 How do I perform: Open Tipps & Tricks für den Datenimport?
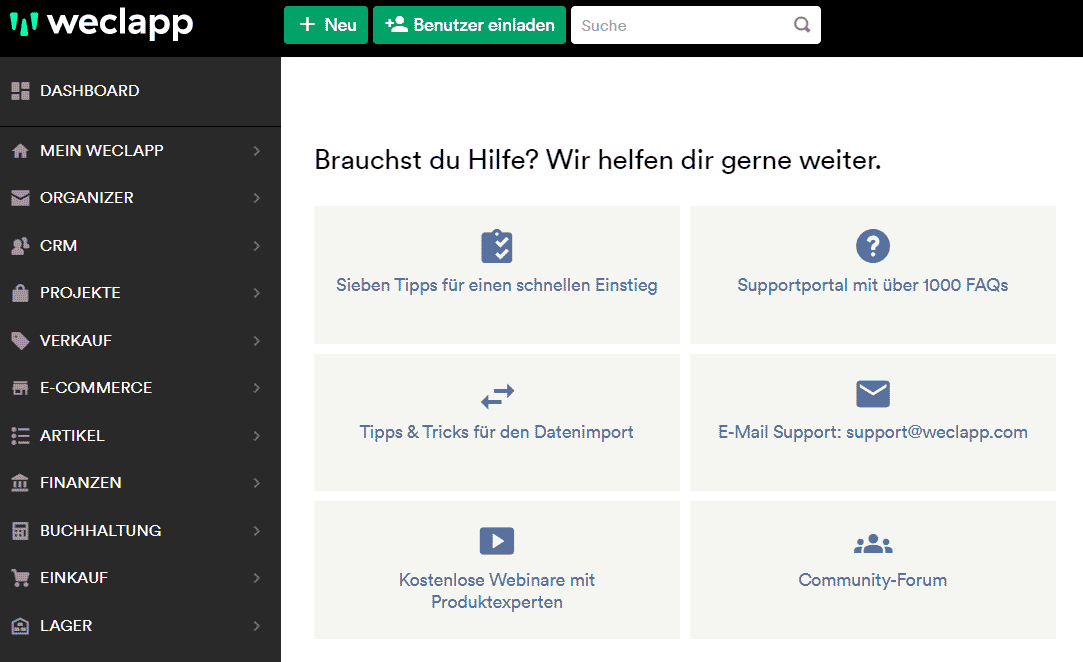(497, 422)
